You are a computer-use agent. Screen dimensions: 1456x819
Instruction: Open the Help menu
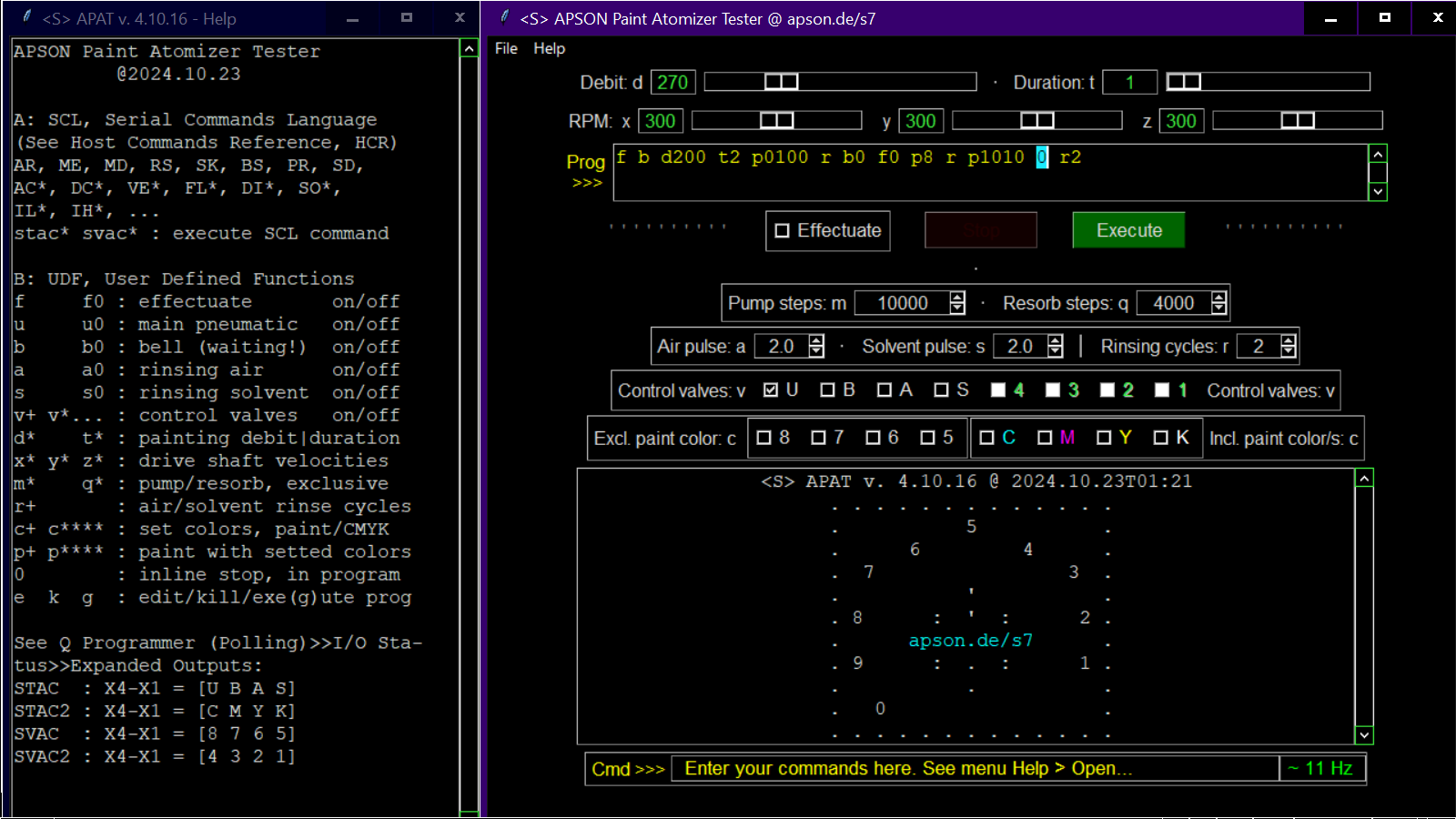549,49
